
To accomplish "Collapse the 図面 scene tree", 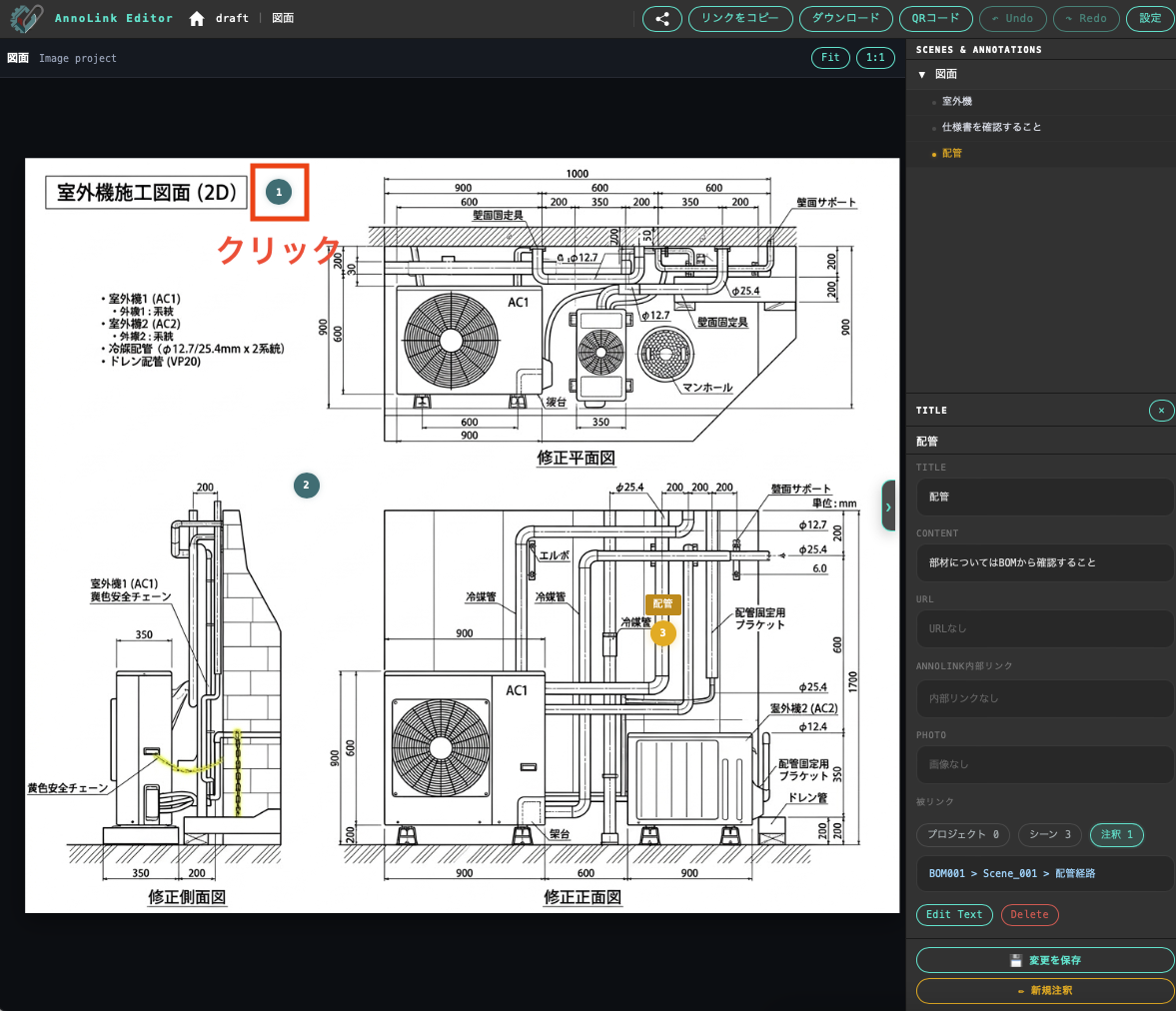I will [922, 75].
